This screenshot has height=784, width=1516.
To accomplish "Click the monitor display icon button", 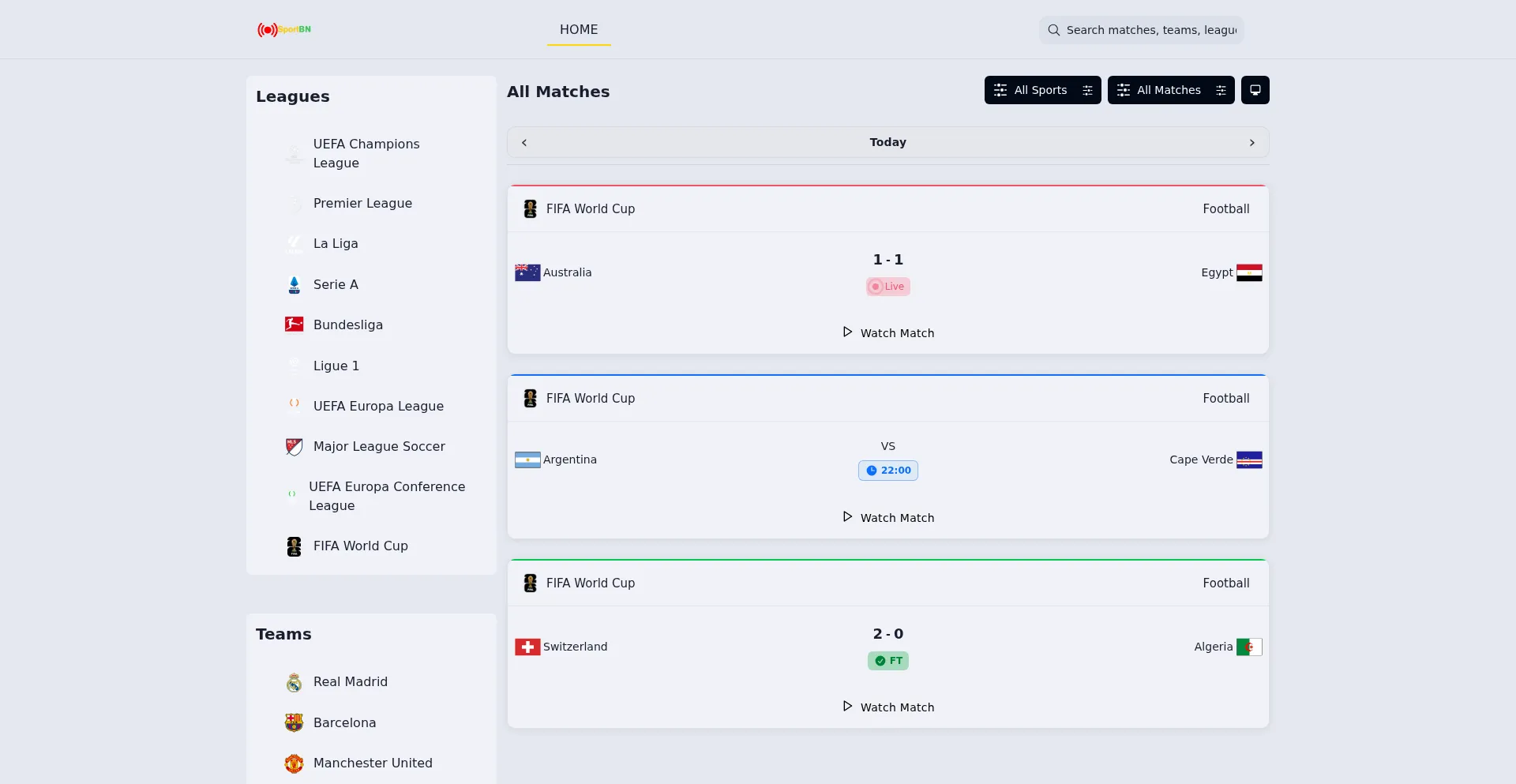I will pos(1255,90).
